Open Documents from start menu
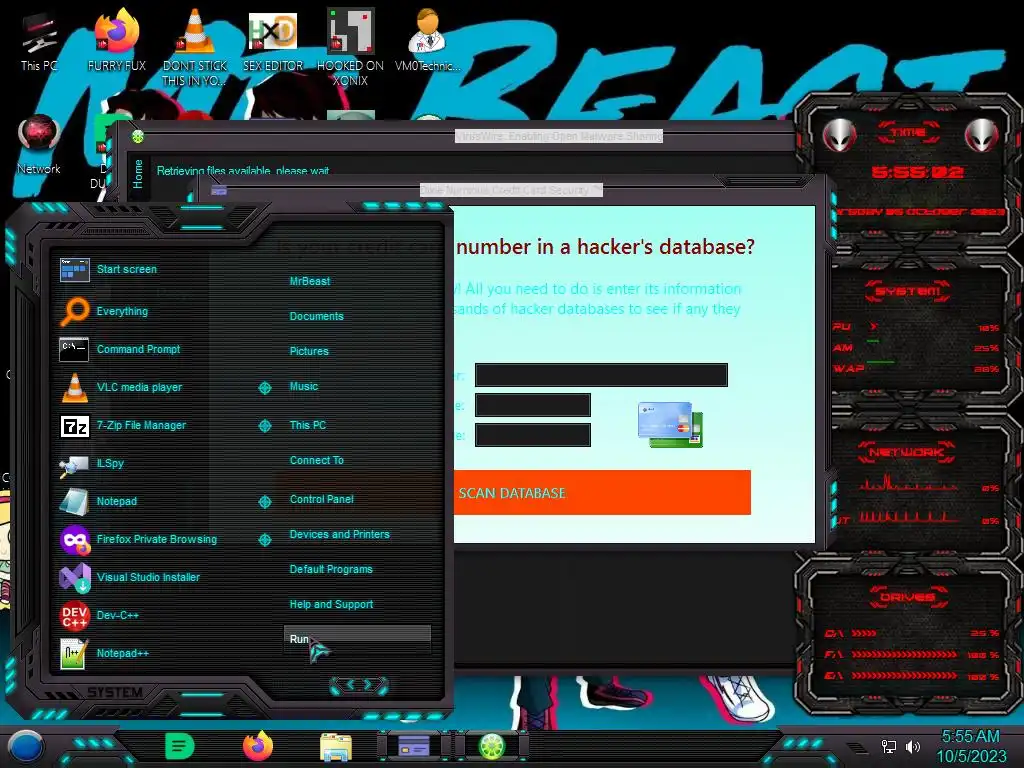The width and height of the screenshot is (1024, 768). click(317, 316)
